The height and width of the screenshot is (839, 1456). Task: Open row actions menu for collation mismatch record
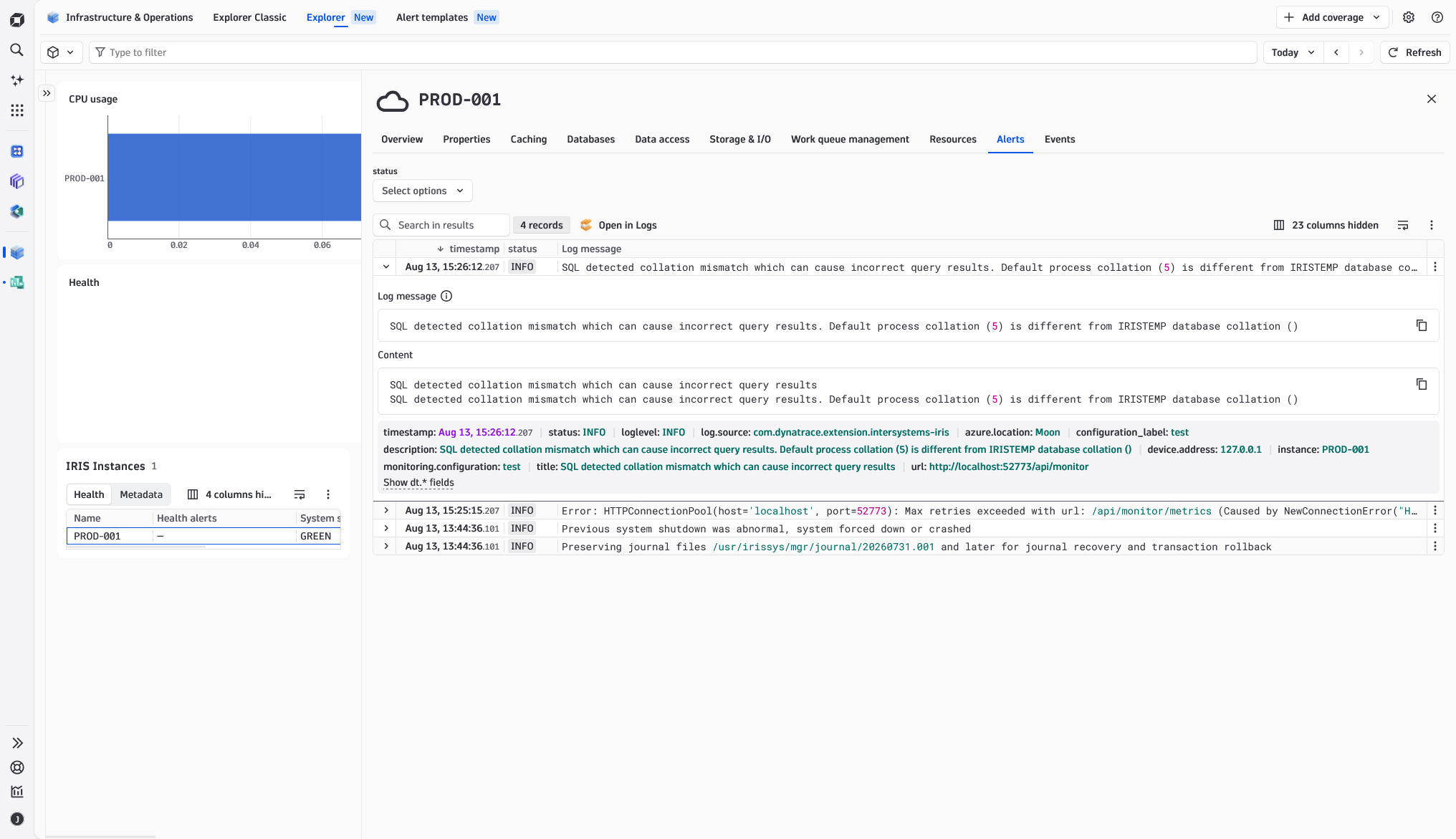(1435, 267)
